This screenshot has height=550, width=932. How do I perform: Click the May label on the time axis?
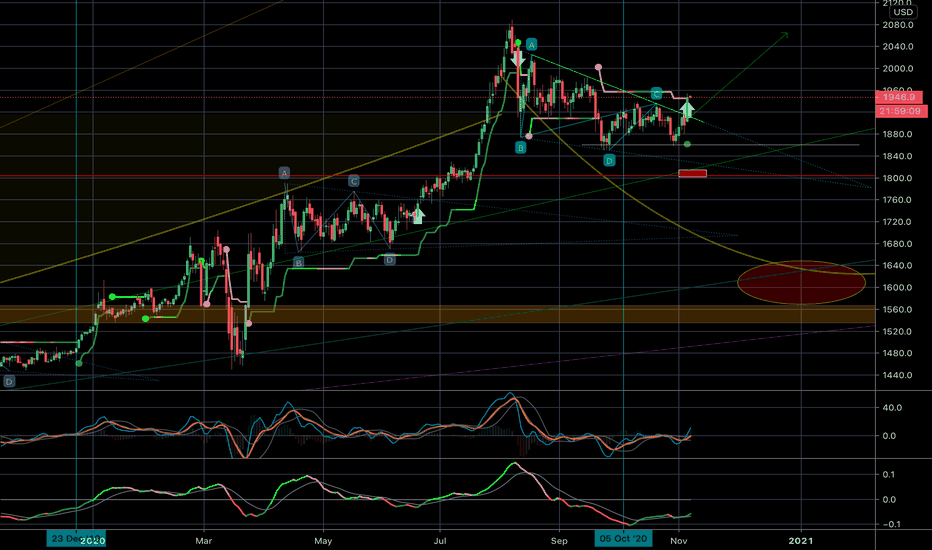323,540
